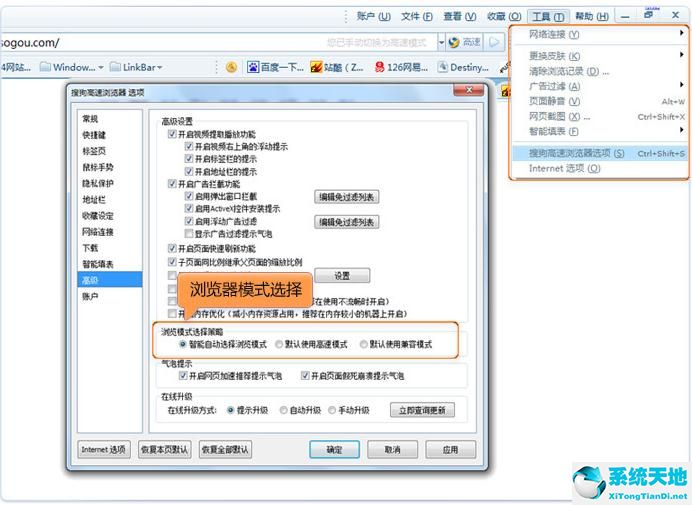Toggle 开启网页加速推荐提示气泡 checkbox
692x505 pixels.
[183, 376]
